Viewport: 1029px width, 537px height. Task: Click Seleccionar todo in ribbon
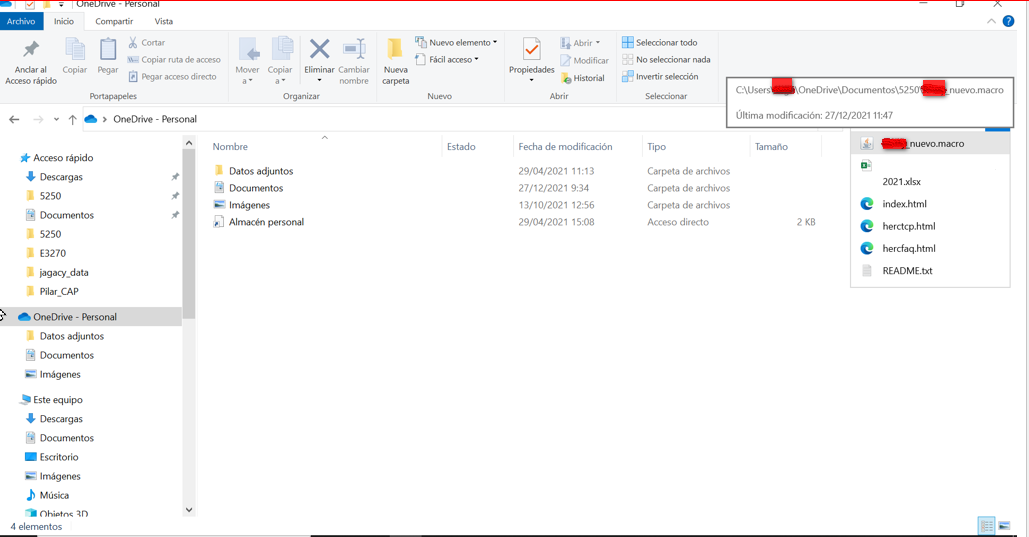click(659, 43)
